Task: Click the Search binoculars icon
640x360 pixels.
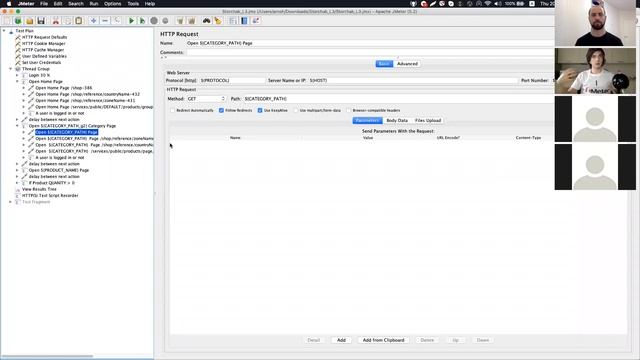Action: (x=207, y=20)
